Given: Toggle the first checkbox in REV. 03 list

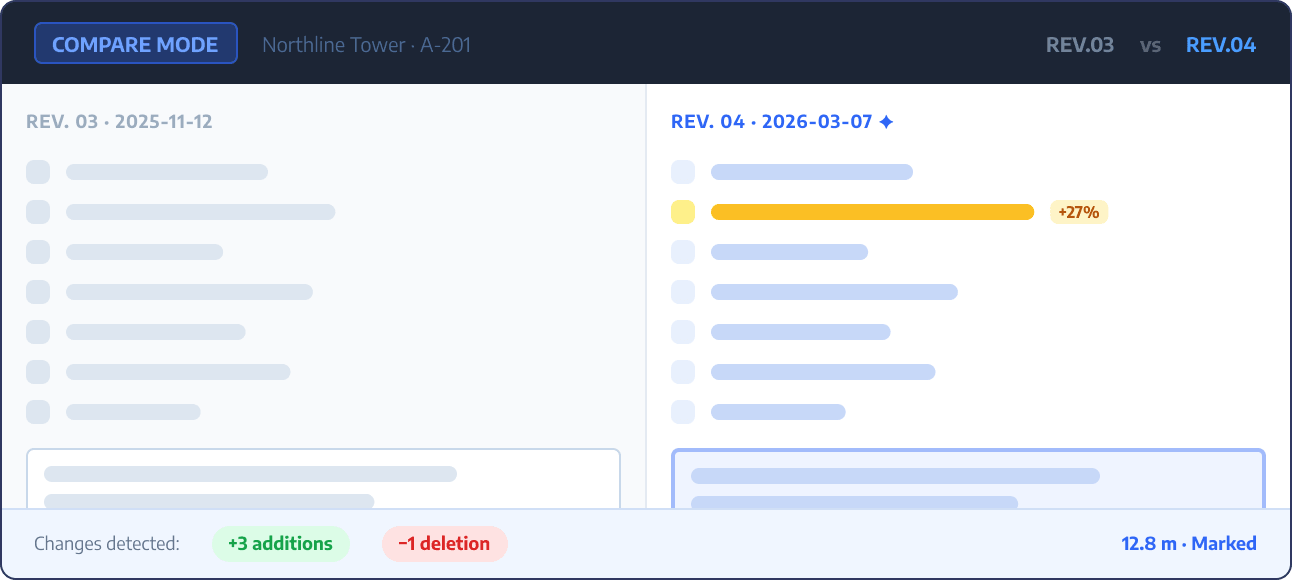Looking at the screenshot, I should pyautogui.click(x=38, y=172).
